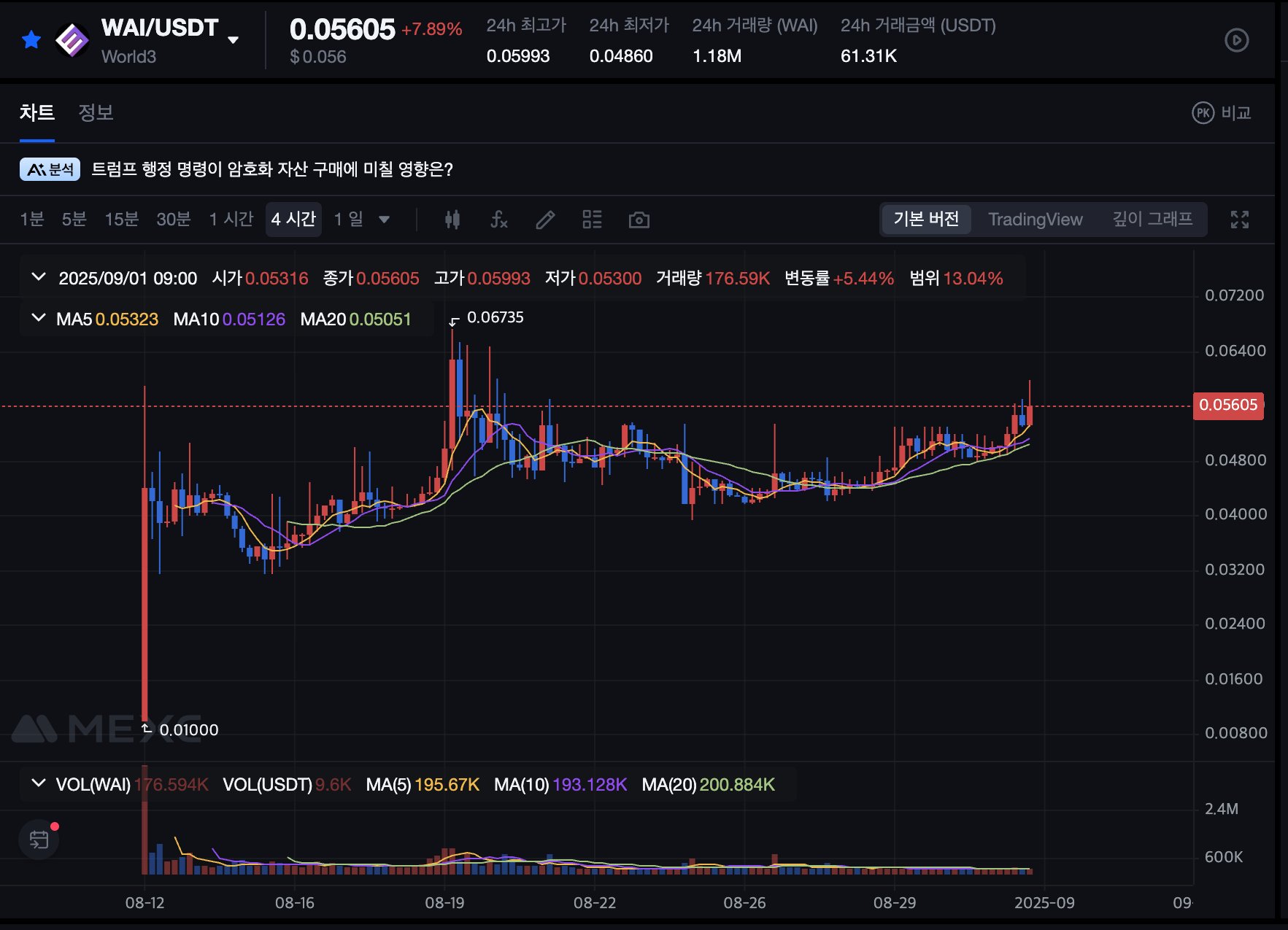Click the current price tag 0.05605
1288x930 pixels.
[x=1228, y=406]
